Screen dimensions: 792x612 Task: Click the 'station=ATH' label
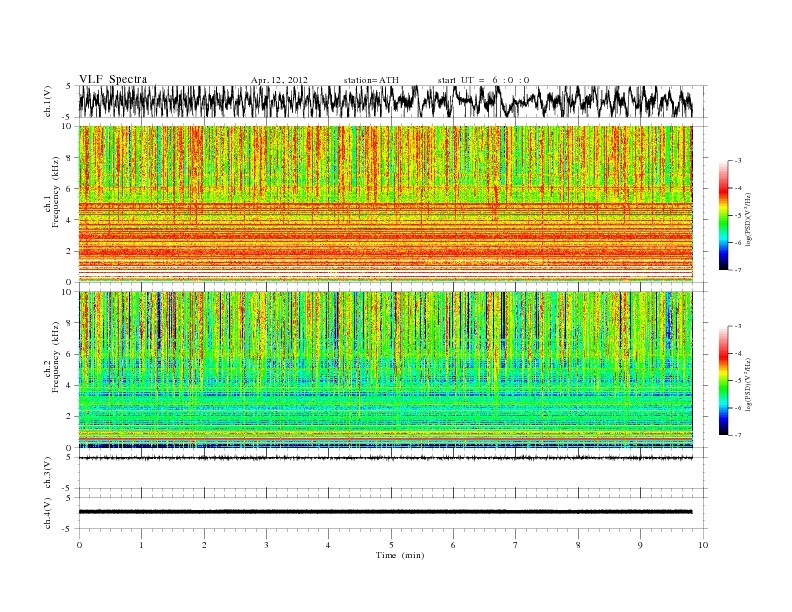pyautogui.click(x=371, y=80)
